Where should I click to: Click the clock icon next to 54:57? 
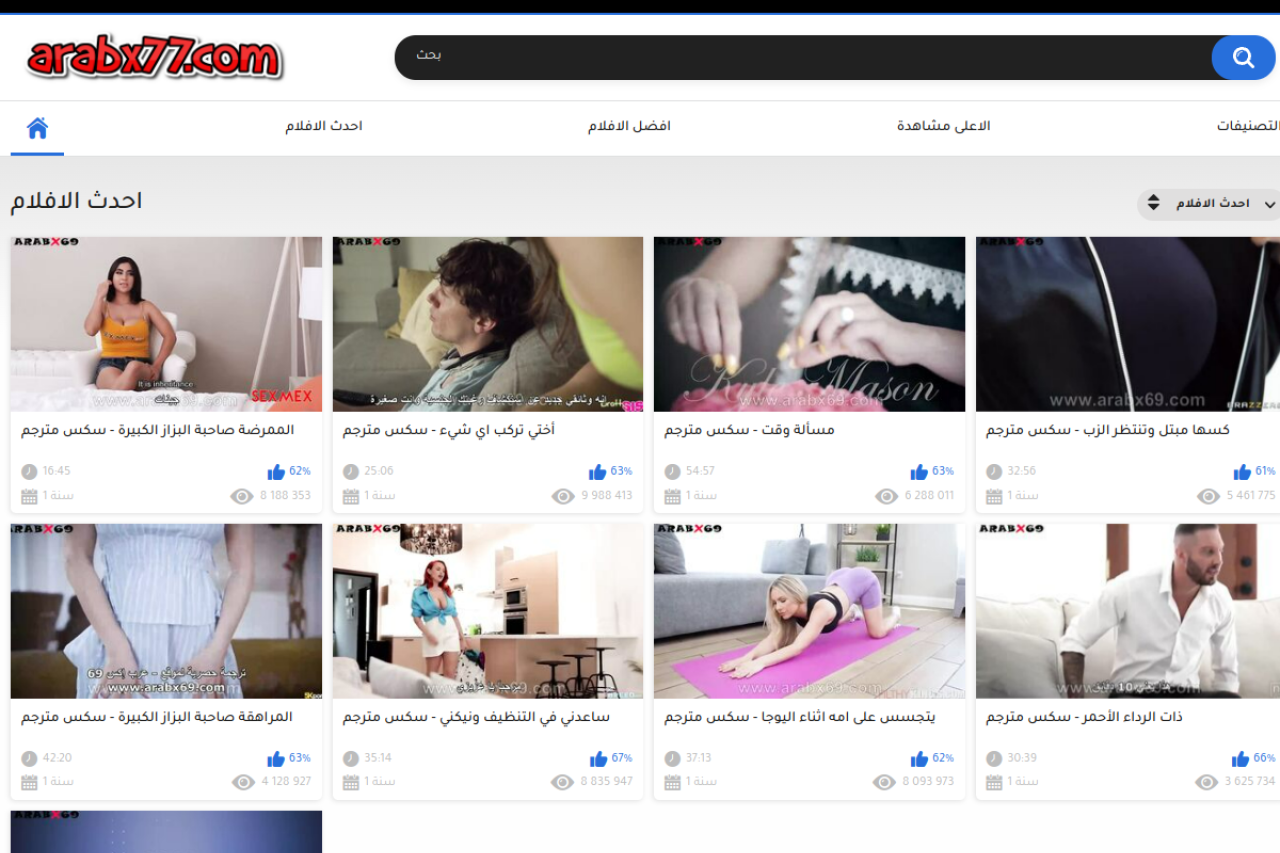coord(672,472)
